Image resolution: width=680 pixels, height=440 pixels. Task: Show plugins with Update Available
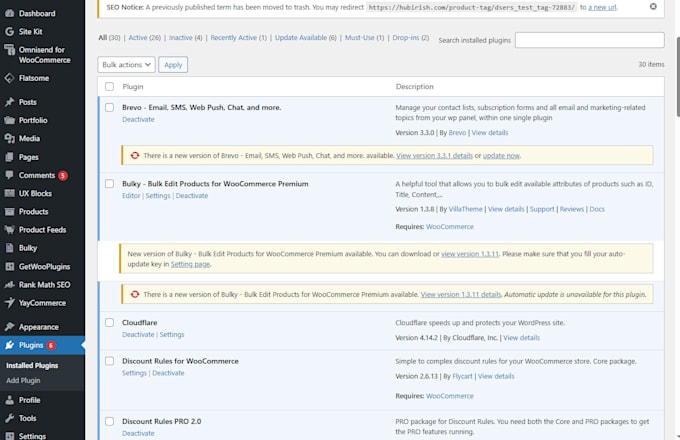pos(305,38)
